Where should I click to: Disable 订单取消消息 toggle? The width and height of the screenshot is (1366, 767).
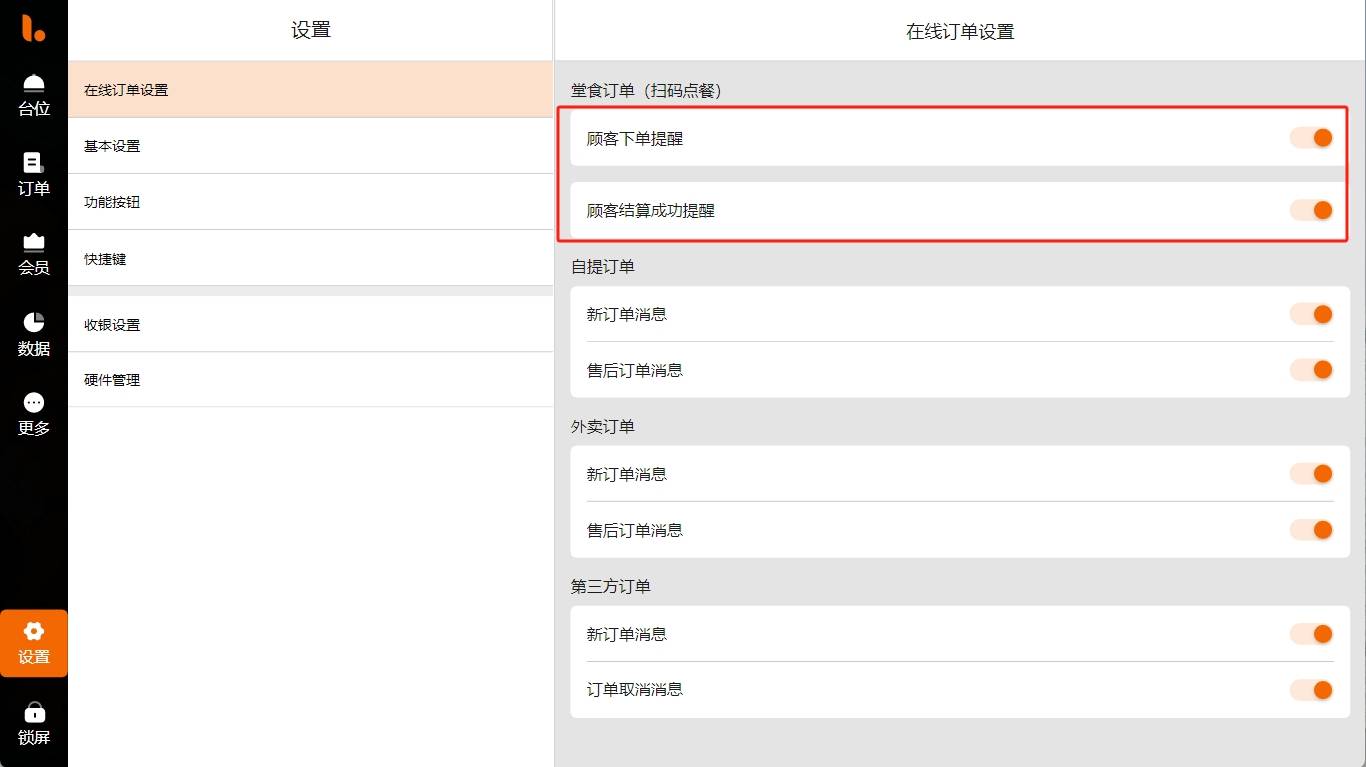1312,690
